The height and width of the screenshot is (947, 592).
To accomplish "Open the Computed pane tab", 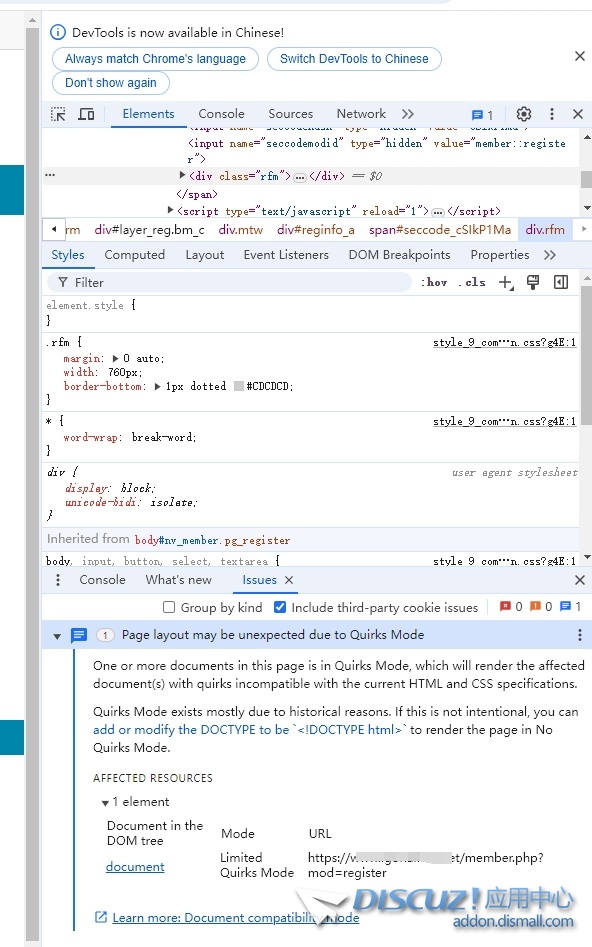I will (x=135, y=255).
